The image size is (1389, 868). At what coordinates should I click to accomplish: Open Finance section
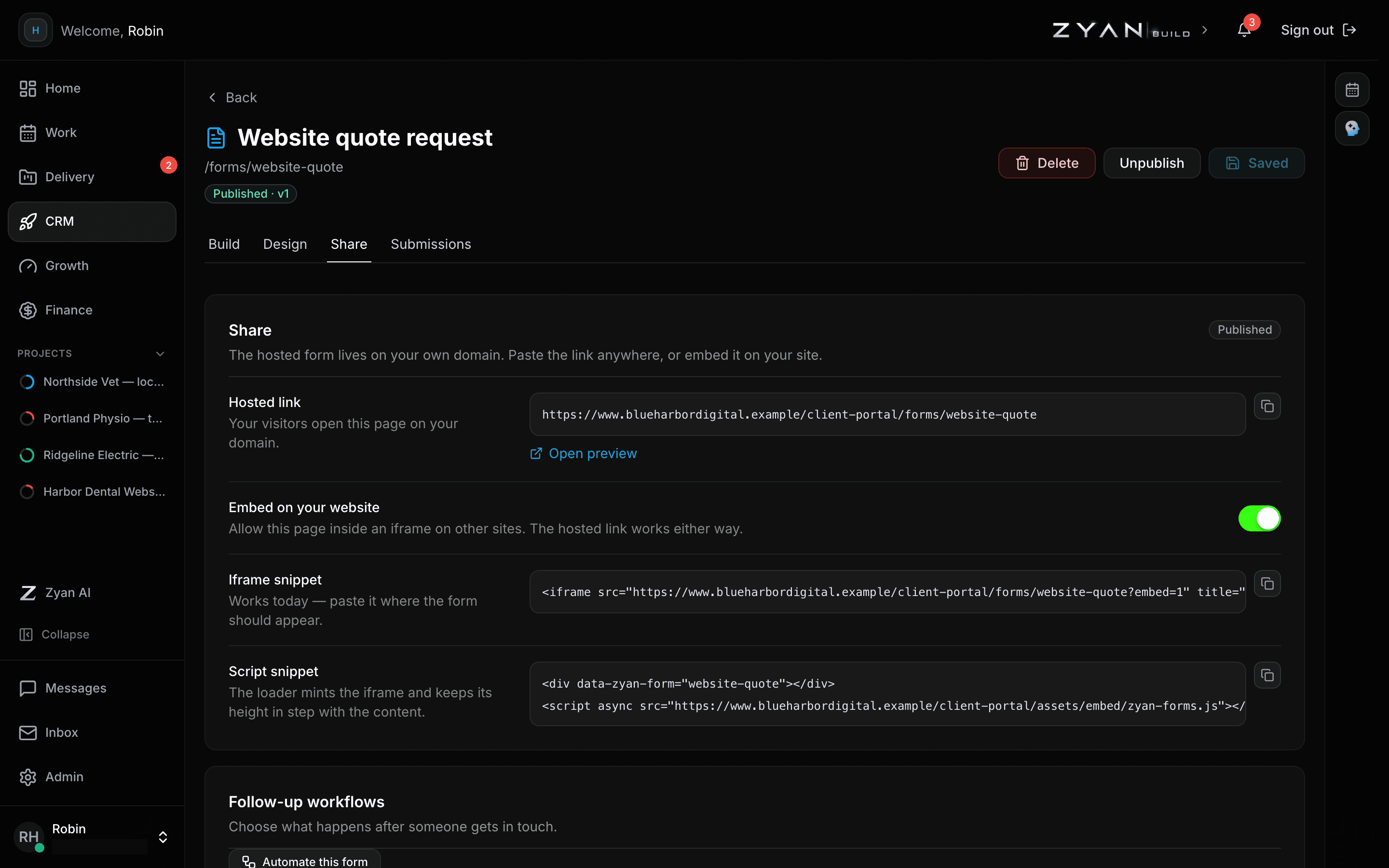(x=92, y=310)
